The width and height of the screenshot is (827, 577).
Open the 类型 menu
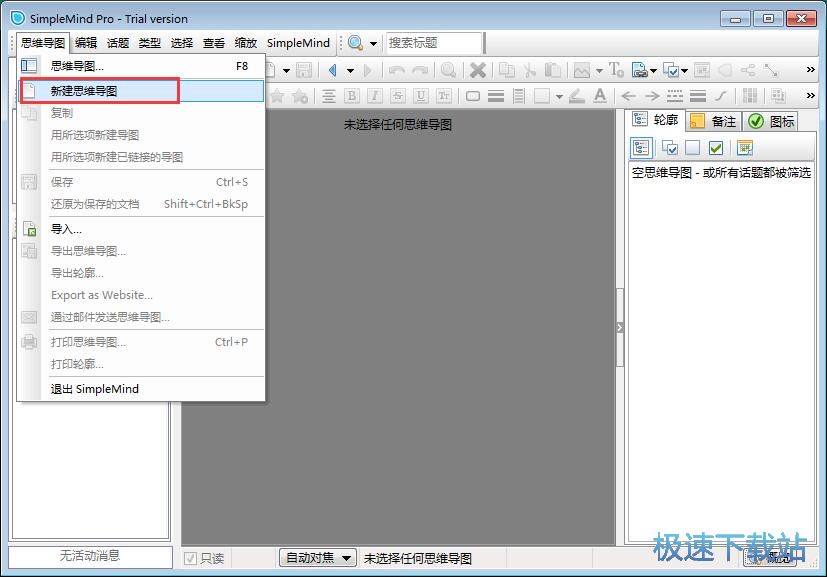point(150,43)
